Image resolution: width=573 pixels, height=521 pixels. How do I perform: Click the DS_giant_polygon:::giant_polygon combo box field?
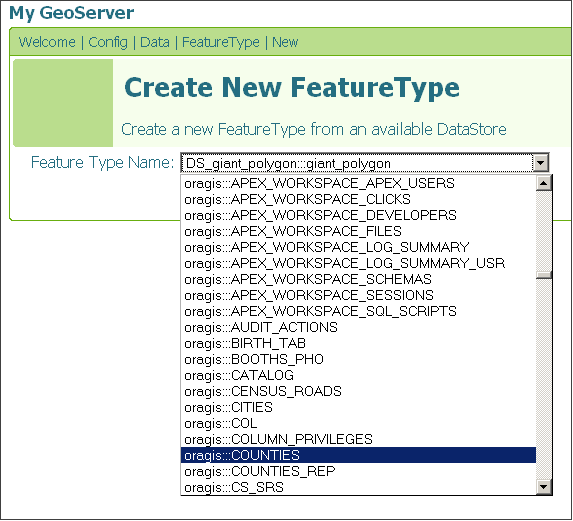point(357,163)
